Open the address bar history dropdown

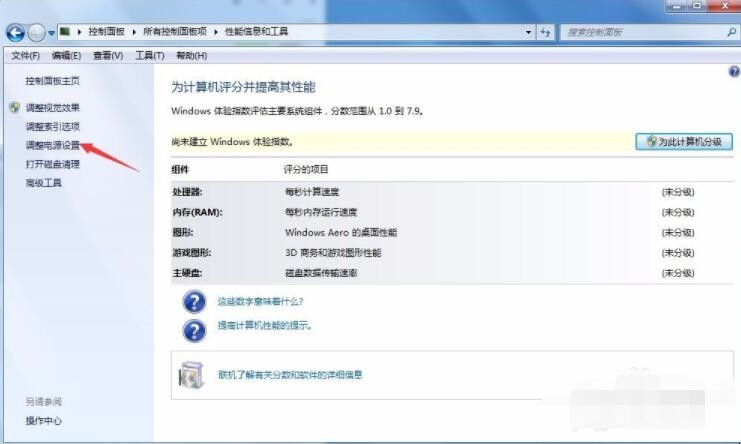tap(528, 32)
